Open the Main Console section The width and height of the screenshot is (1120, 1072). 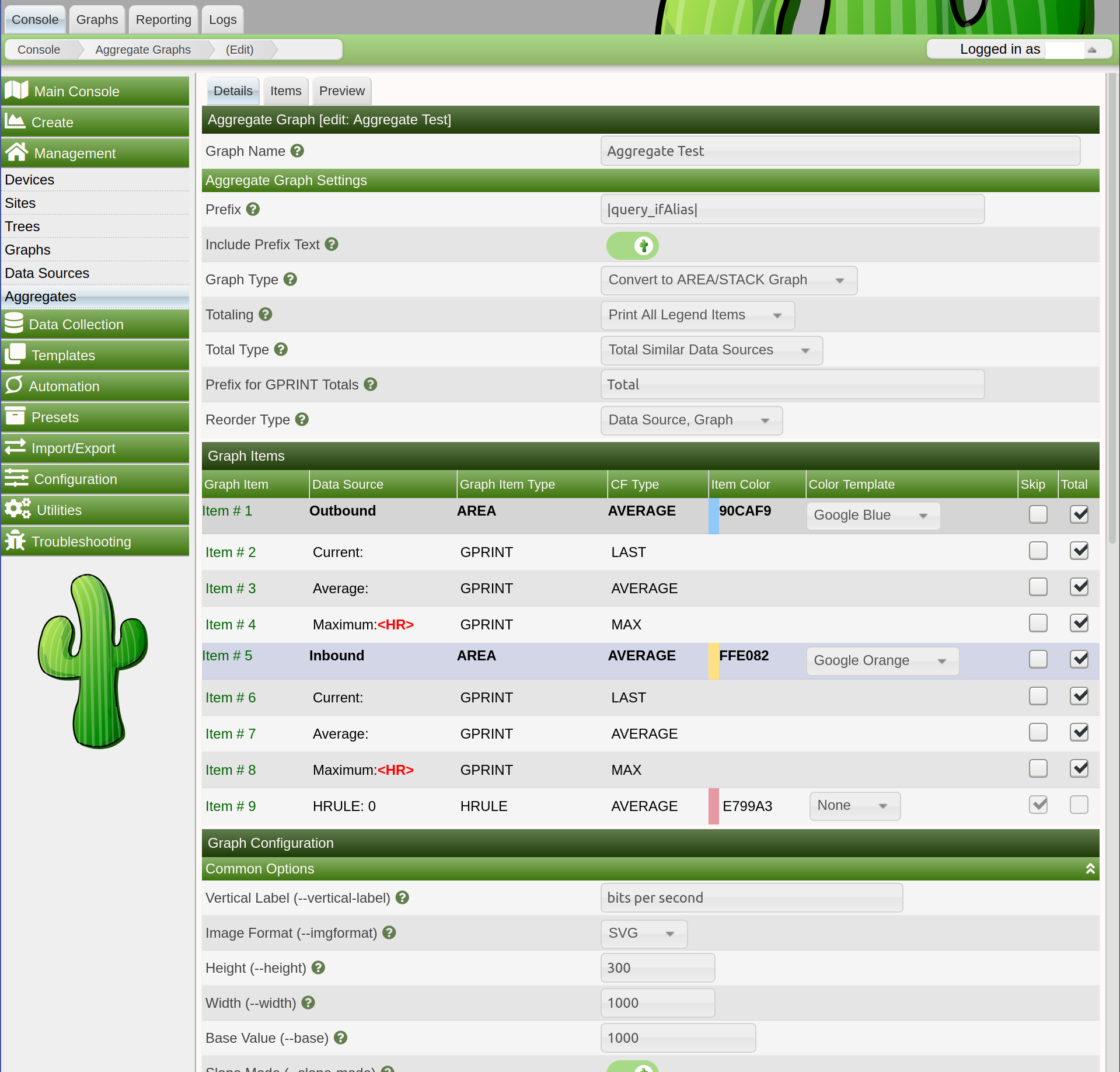[x=18, y=91]
